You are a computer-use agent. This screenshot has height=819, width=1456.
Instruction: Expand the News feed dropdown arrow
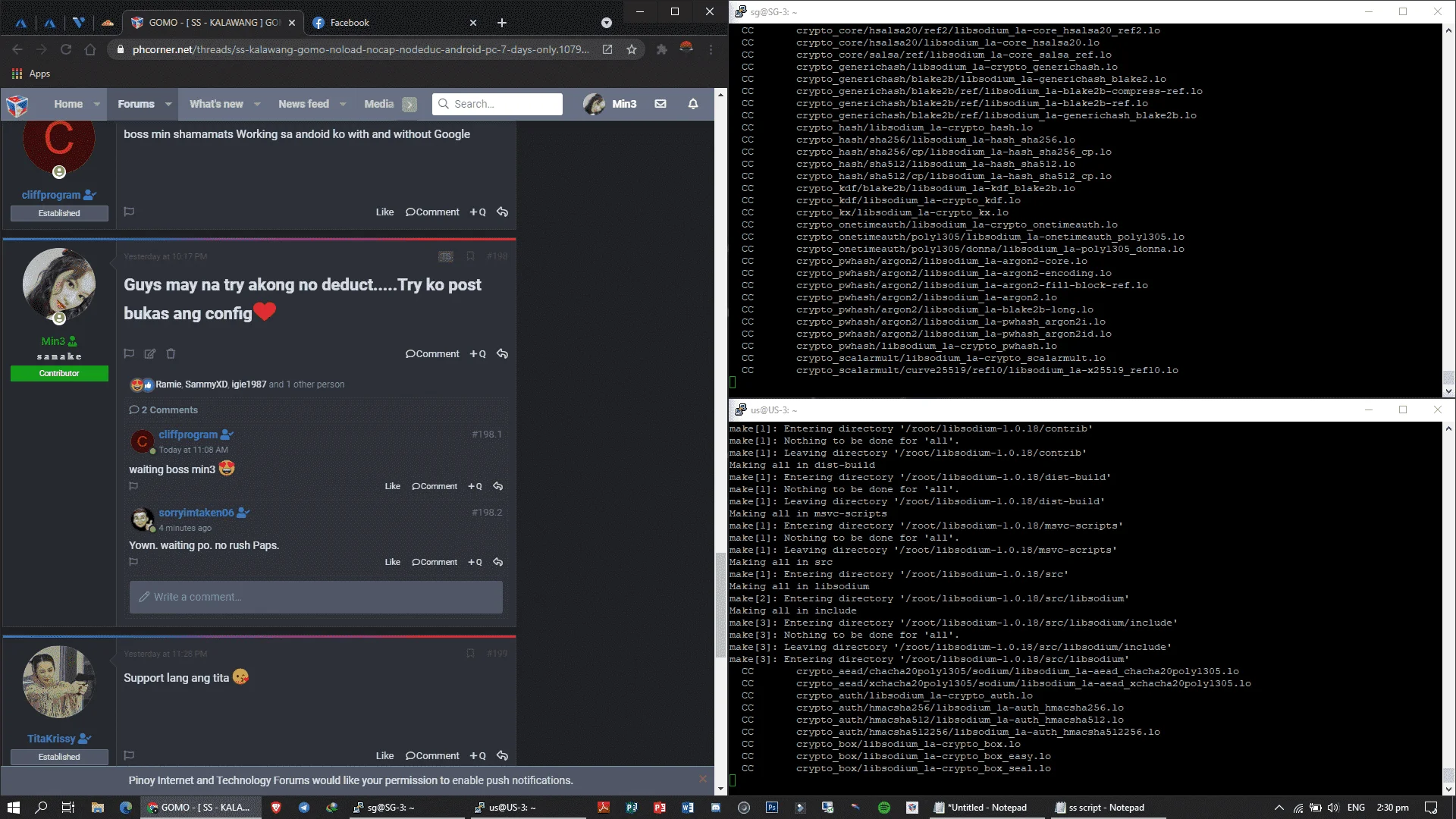pyautogui.click(x=343, y=104)
